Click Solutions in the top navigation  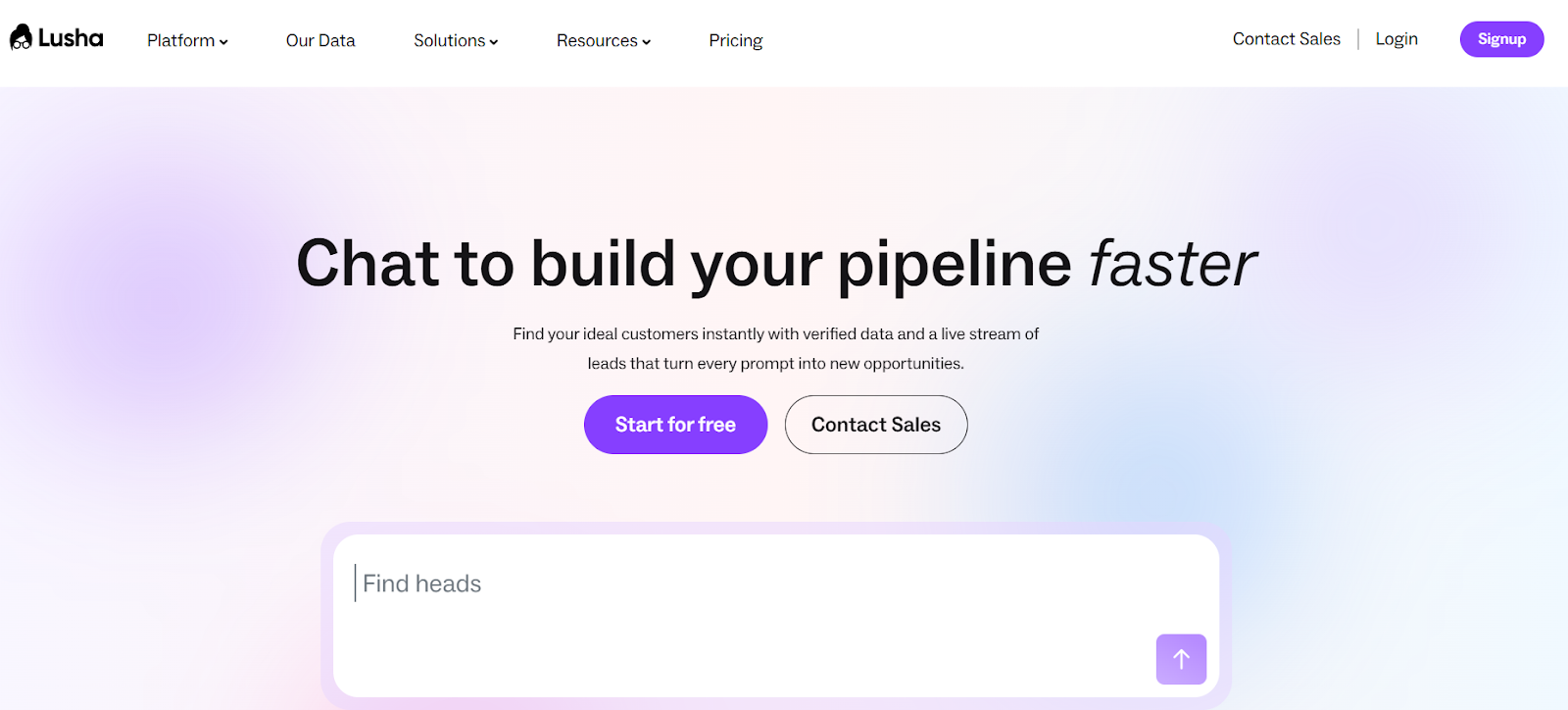448,40
